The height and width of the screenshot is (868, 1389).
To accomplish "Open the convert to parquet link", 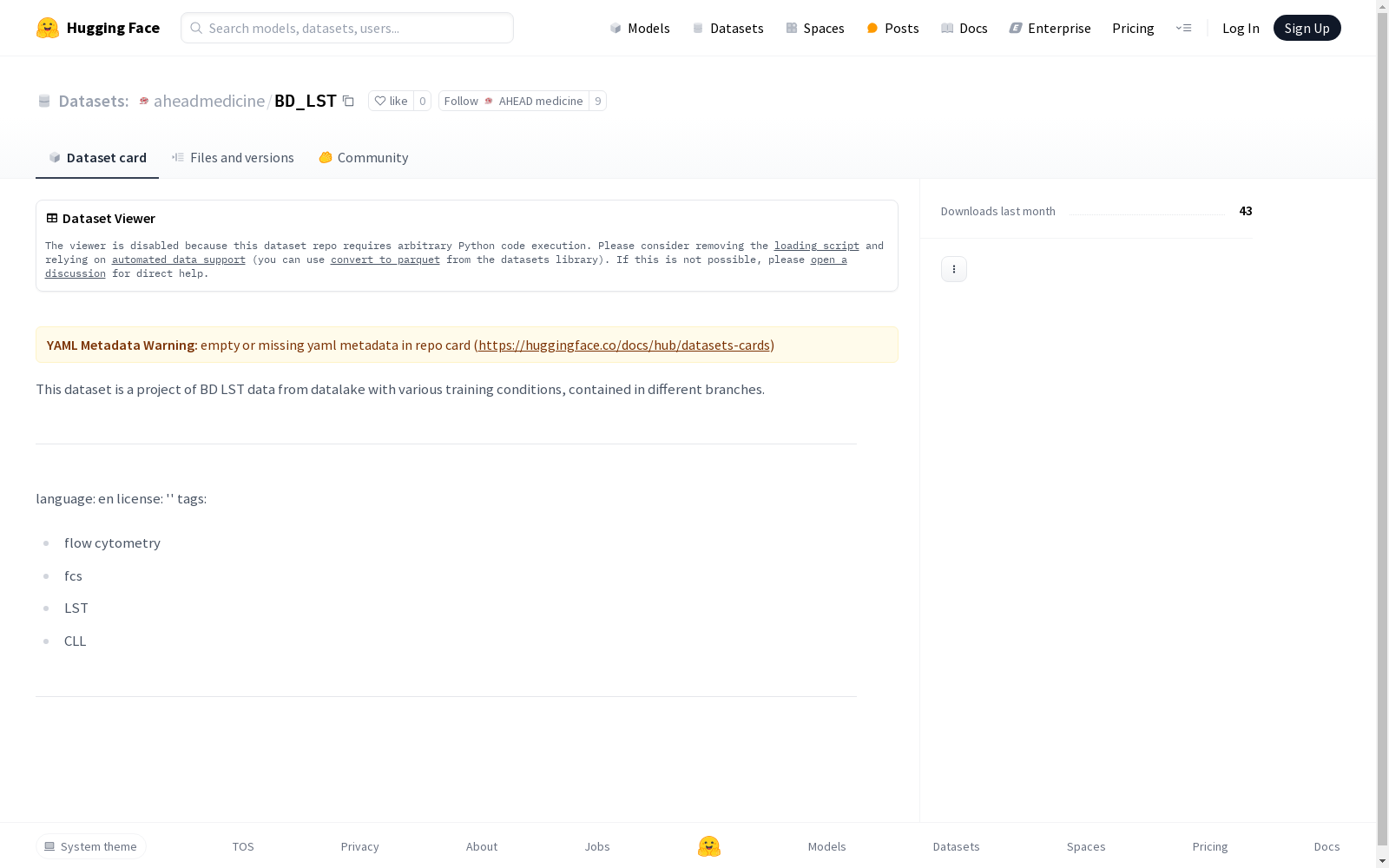I will click(385, 260).
